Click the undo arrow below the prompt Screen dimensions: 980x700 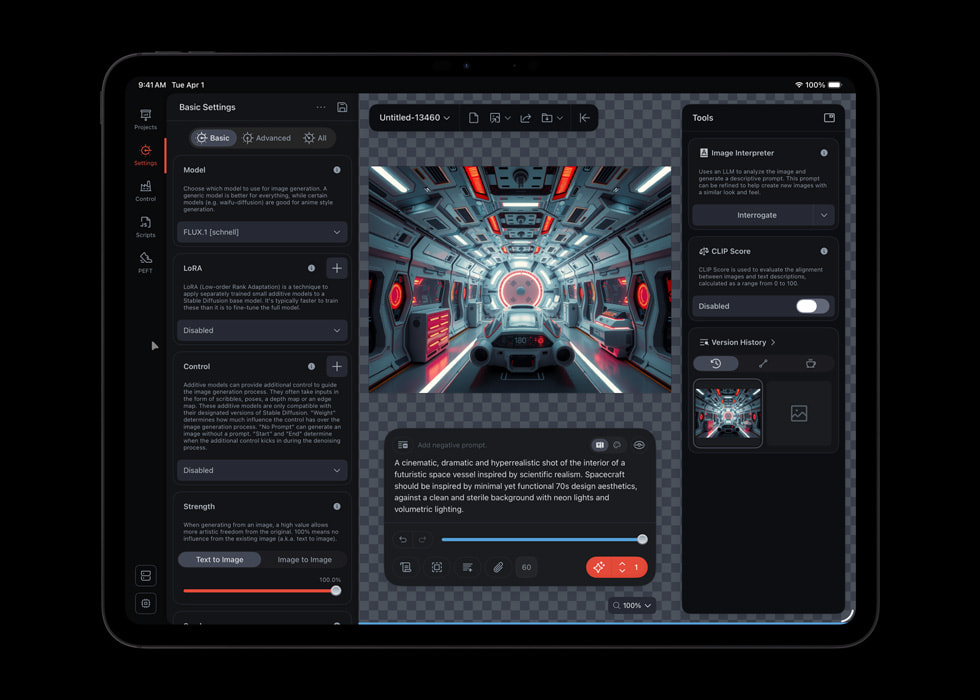point(404,539)
